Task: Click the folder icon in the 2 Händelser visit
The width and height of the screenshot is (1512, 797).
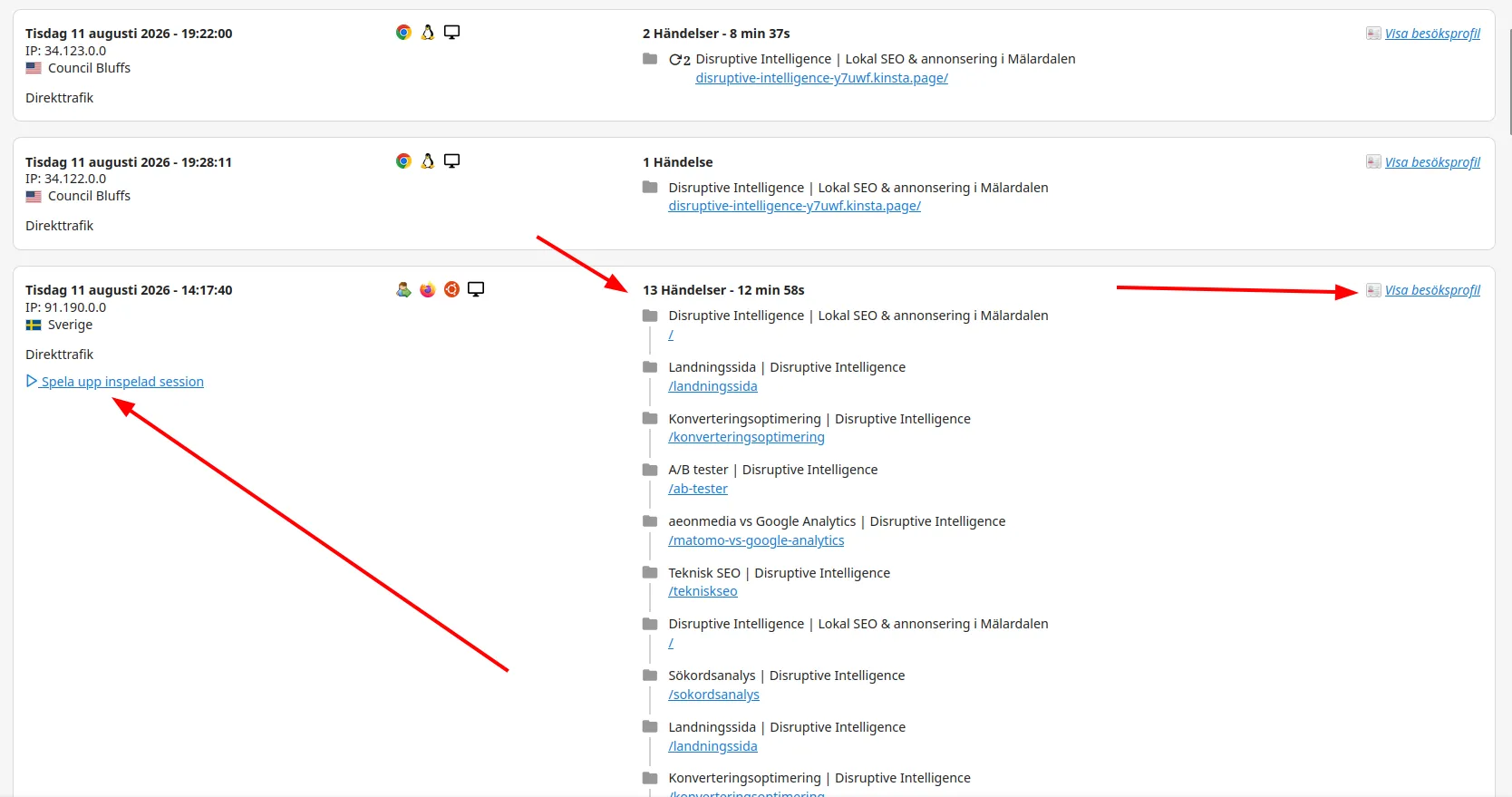Action: 650,59
